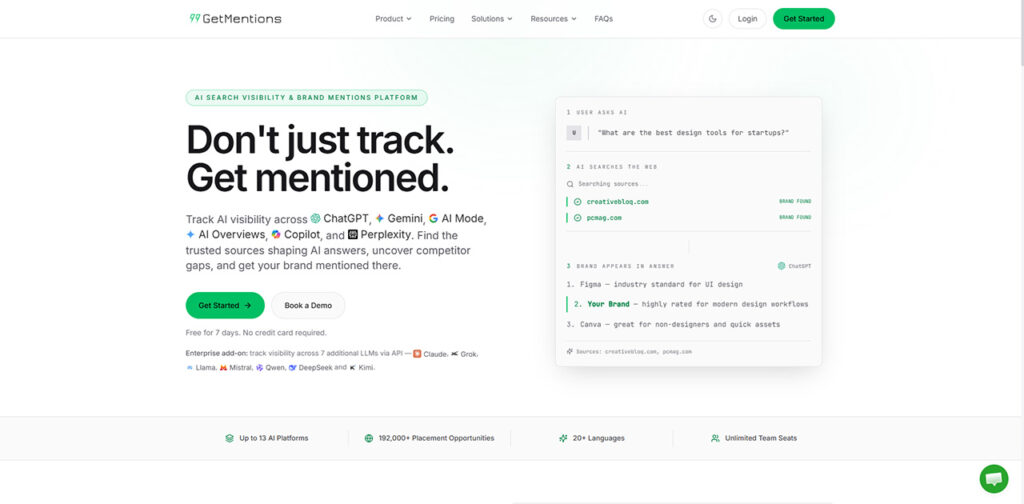
Task: Click the Canva answer line
Action: point(673,324)
